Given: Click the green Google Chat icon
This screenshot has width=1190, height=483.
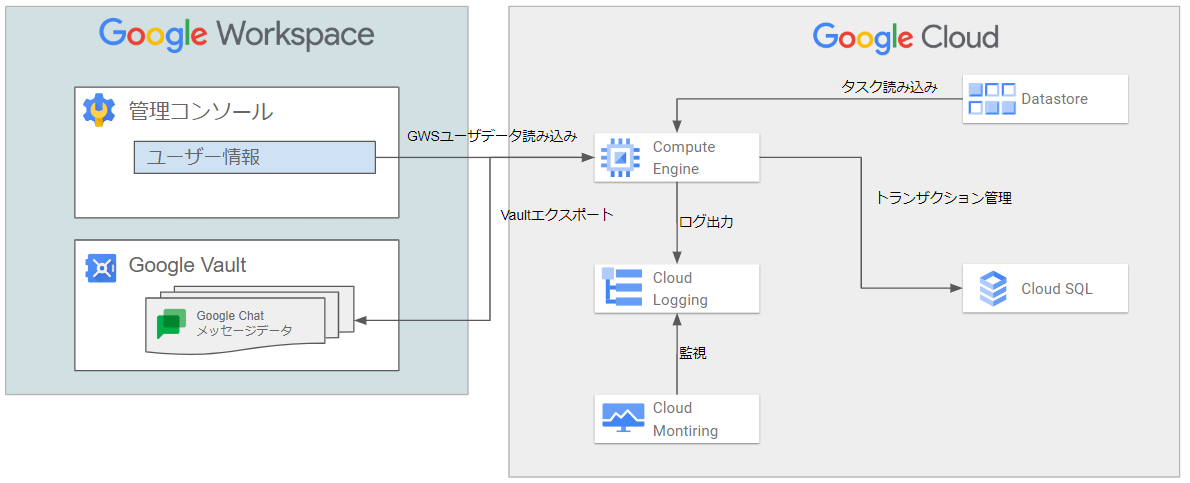Looking at the screenshot, I should [172, 324].
